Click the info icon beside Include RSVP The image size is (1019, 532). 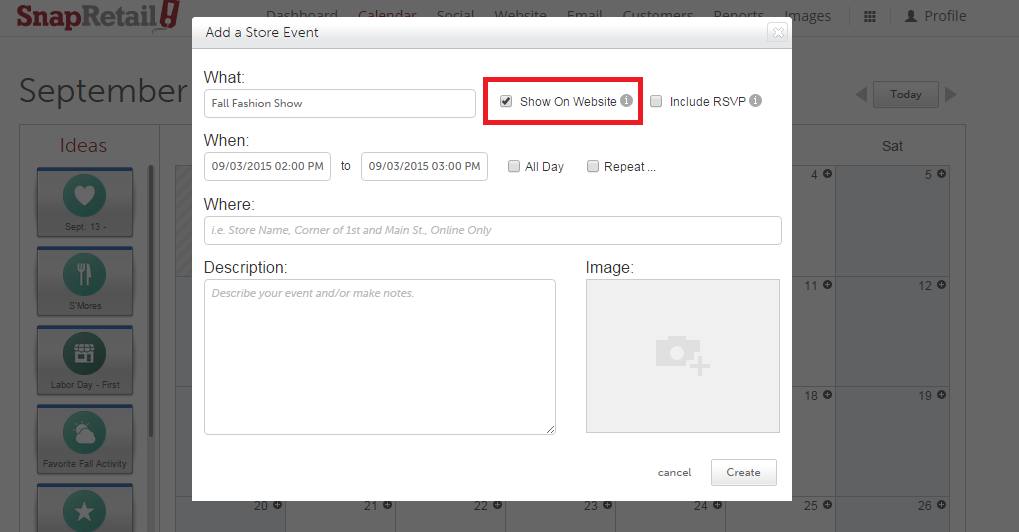tap(756, 101)
